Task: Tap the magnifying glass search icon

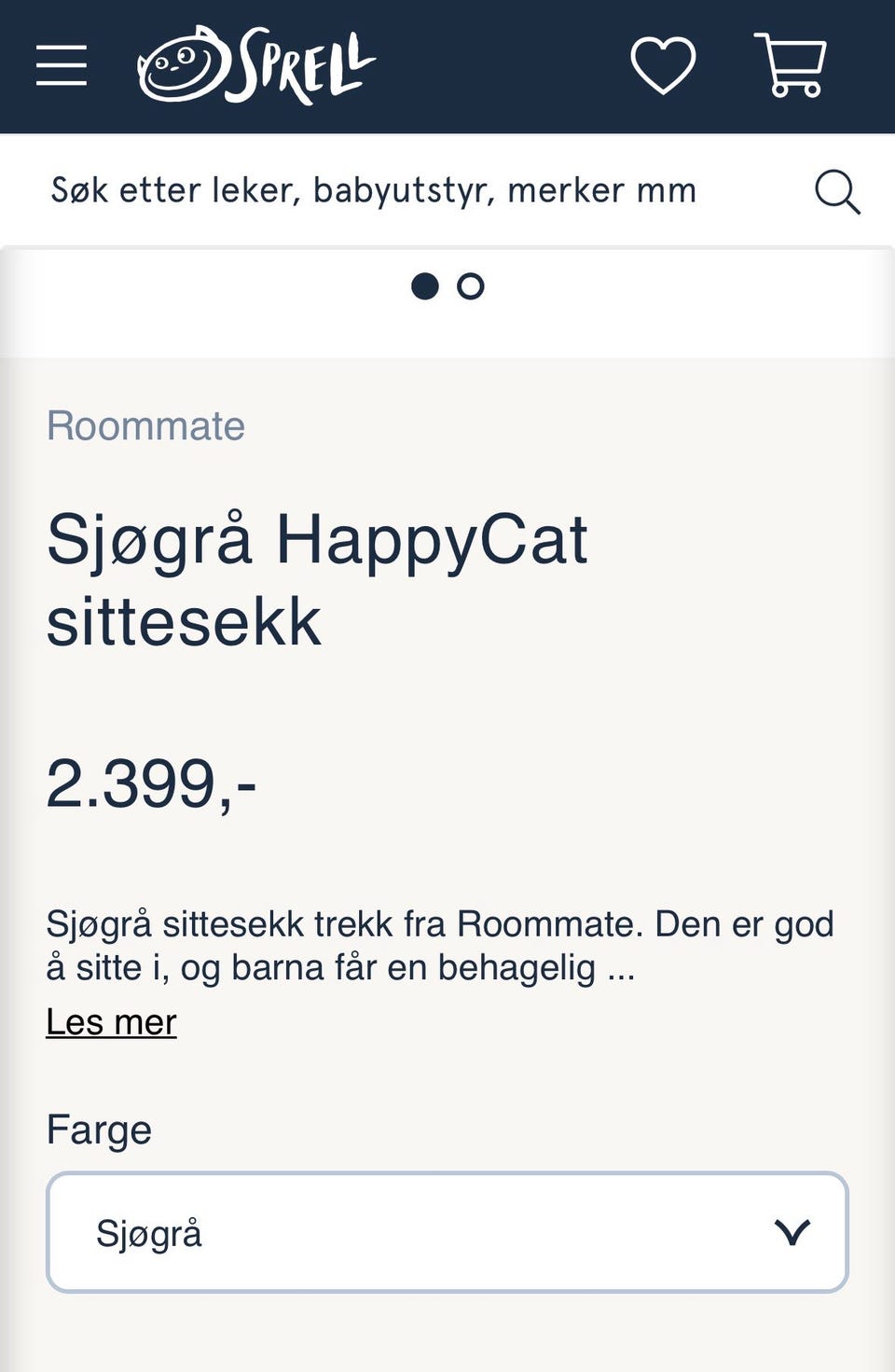Action: coord(837,191)
